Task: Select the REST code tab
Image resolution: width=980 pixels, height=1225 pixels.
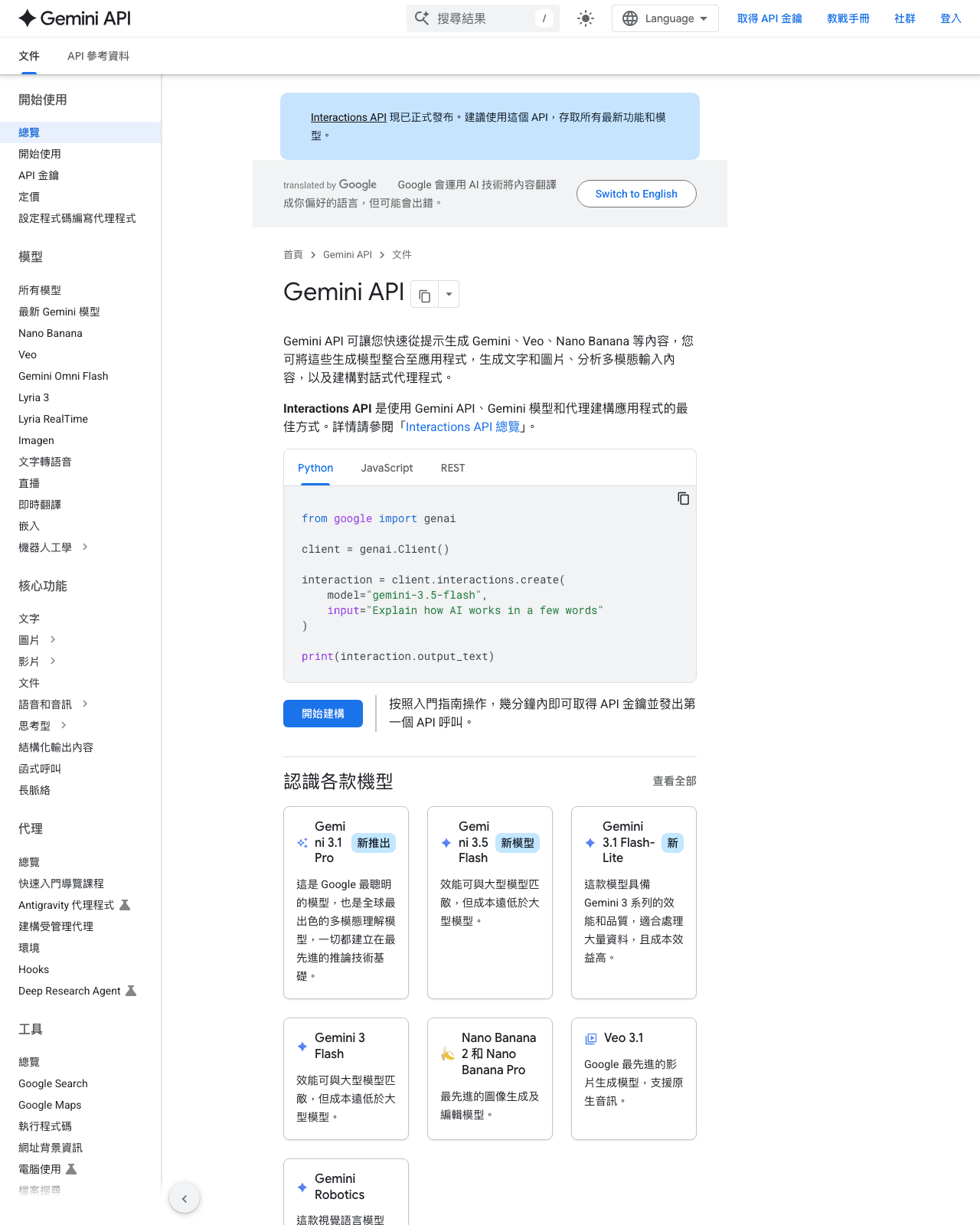Action: click(x=452, y=468)
